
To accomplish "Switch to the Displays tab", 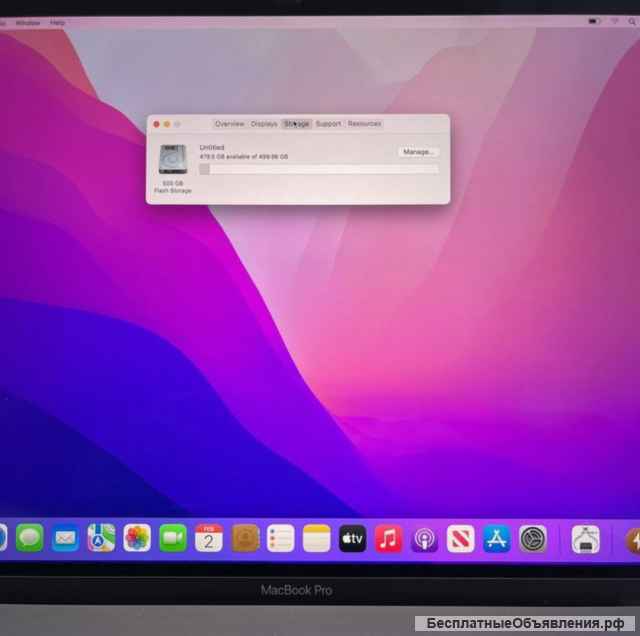I will click(x=264, y=124).
